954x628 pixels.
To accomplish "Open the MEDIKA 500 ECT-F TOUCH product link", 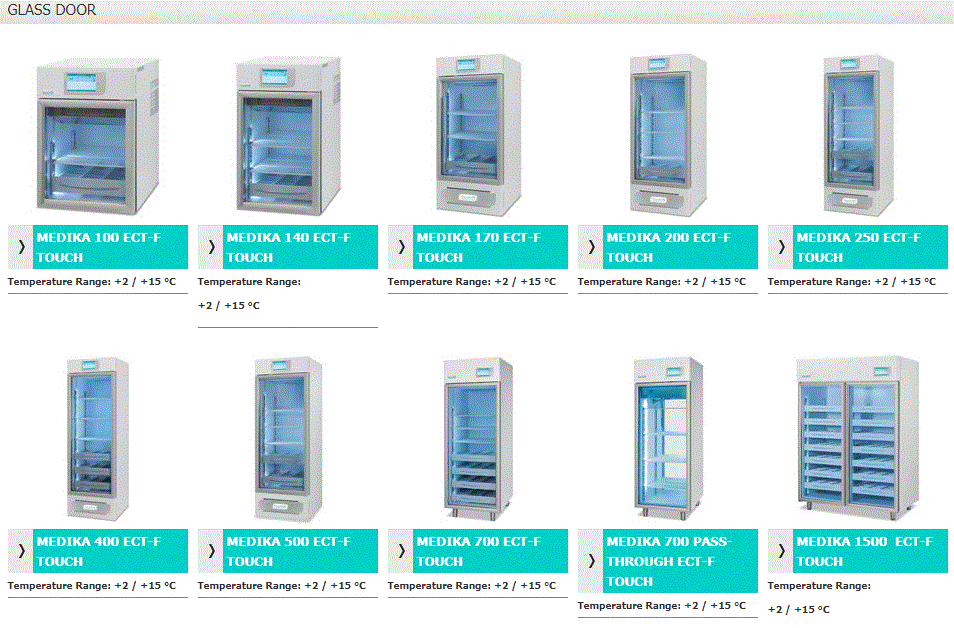I will tap(300, 551).
